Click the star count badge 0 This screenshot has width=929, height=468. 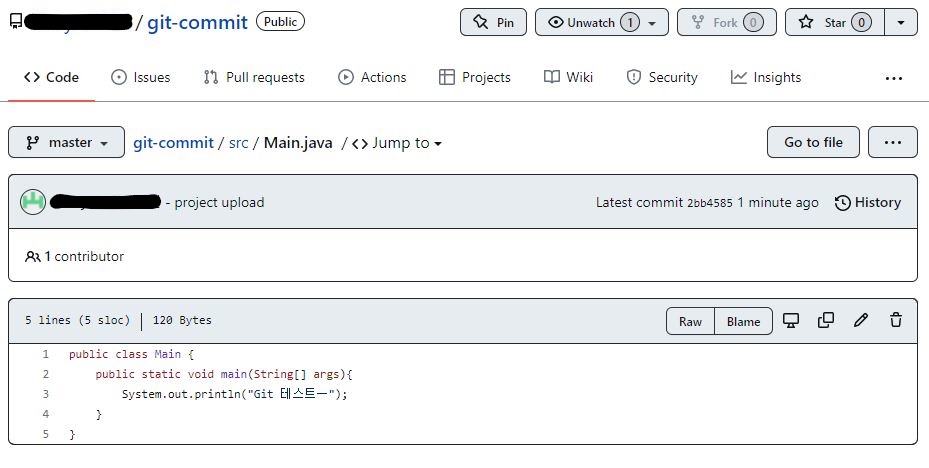click(x=861, y=23)
